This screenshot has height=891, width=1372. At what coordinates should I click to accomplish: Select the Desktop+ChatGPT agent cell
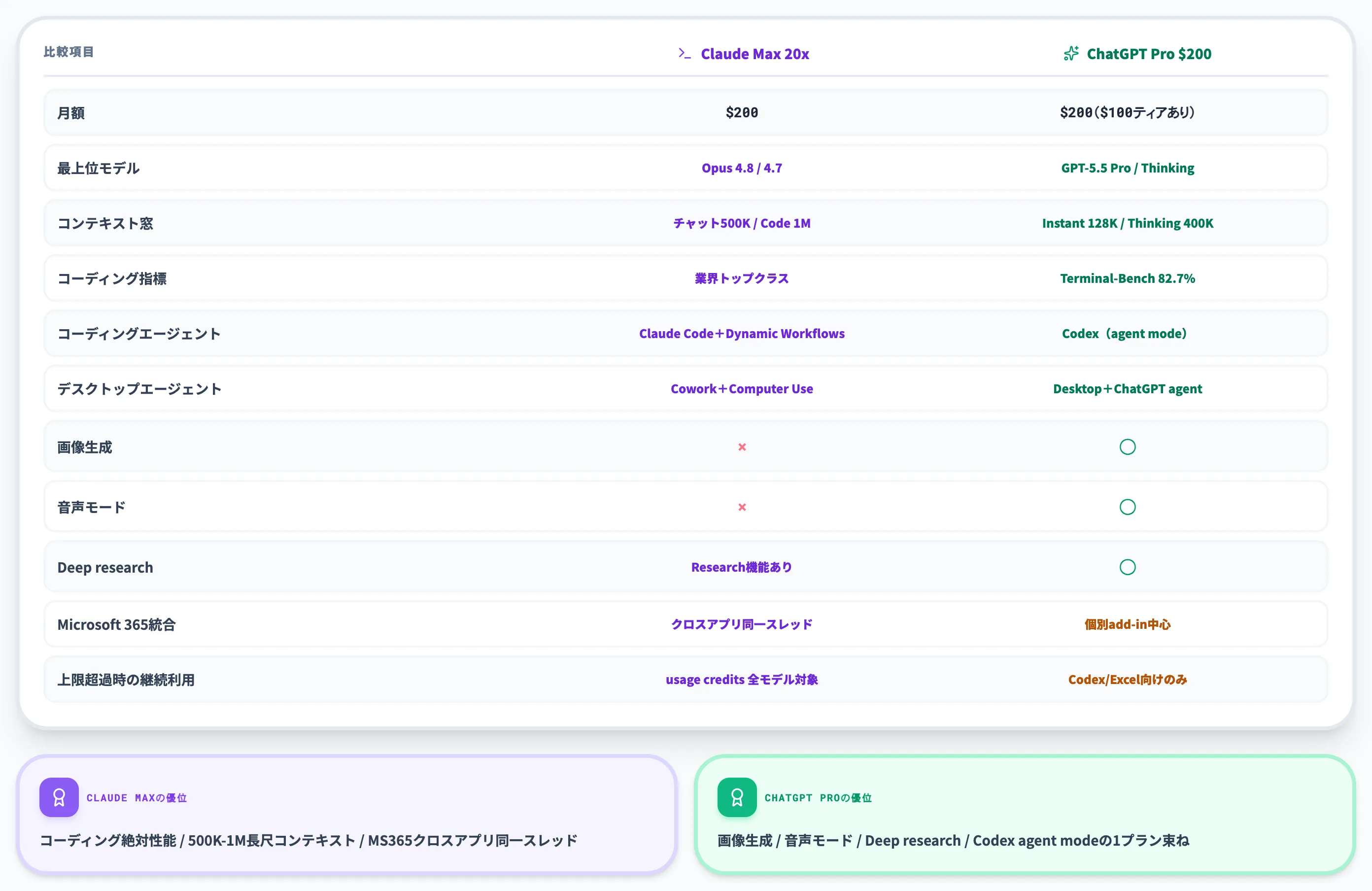click(x=1128, y=389)
